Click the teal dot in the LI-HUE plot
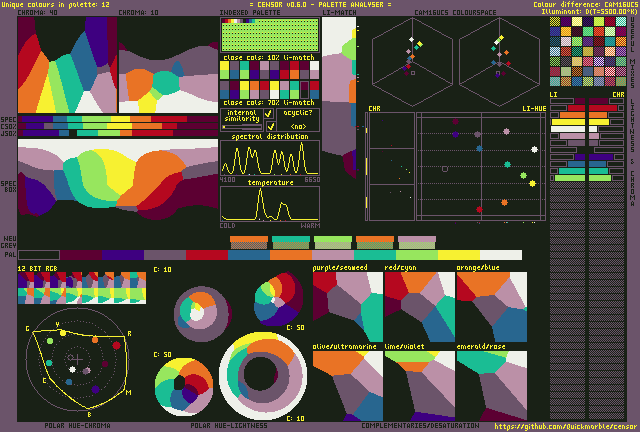The image size is (640, 432). [x=507, y=165]
